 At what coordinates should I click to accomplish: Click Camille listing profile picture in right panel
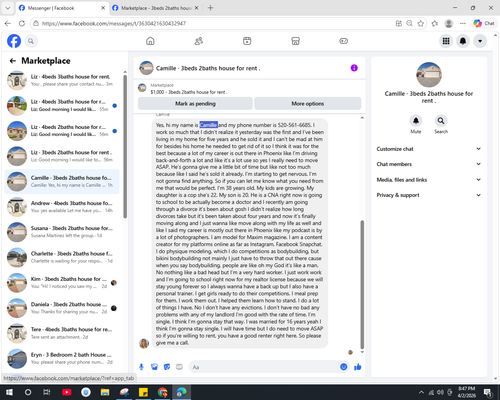pyautogui.click(x=429, y=75)
